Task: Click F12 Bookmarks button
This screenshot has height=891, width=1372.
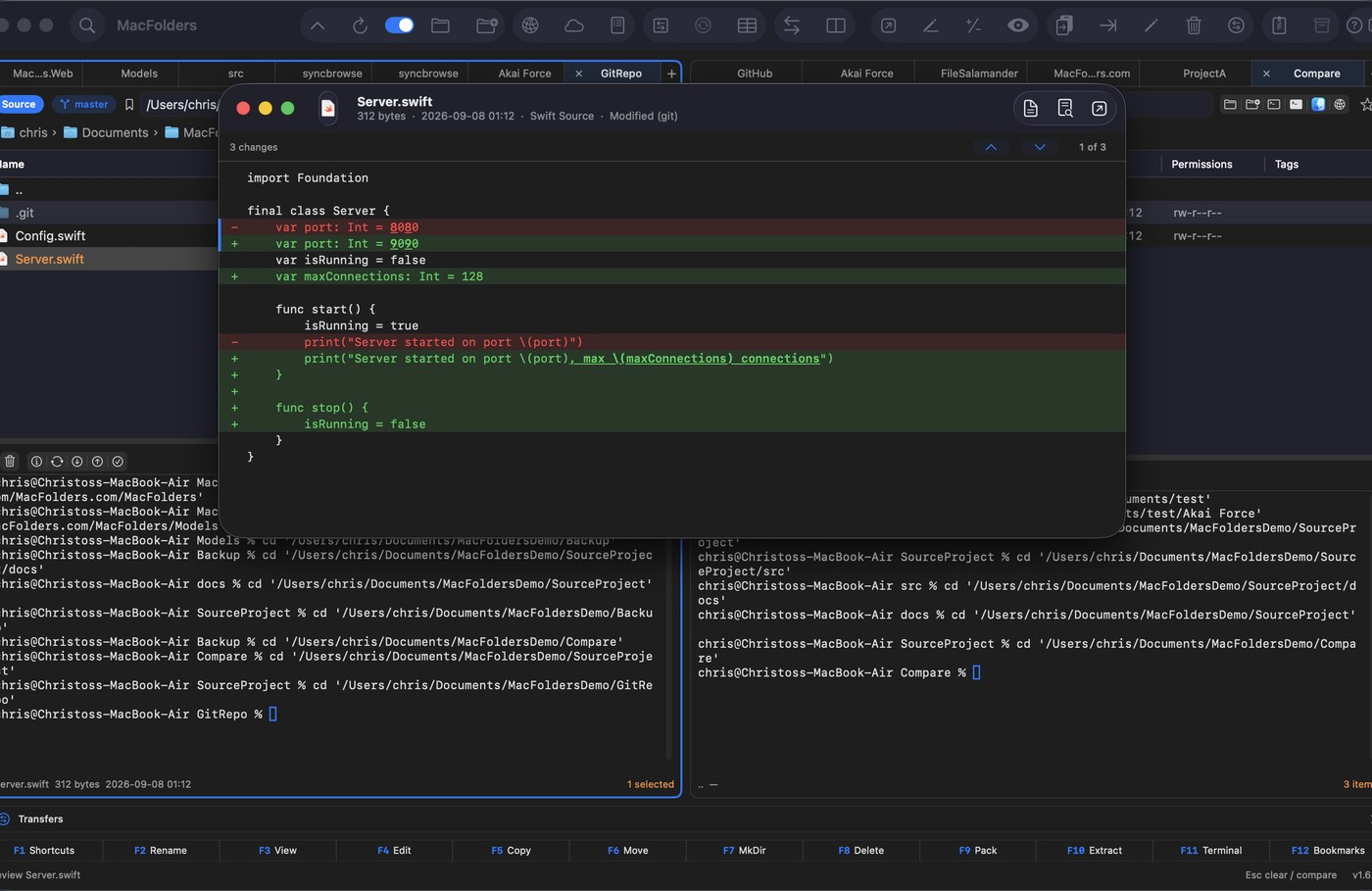Action: click(1328, 851)
